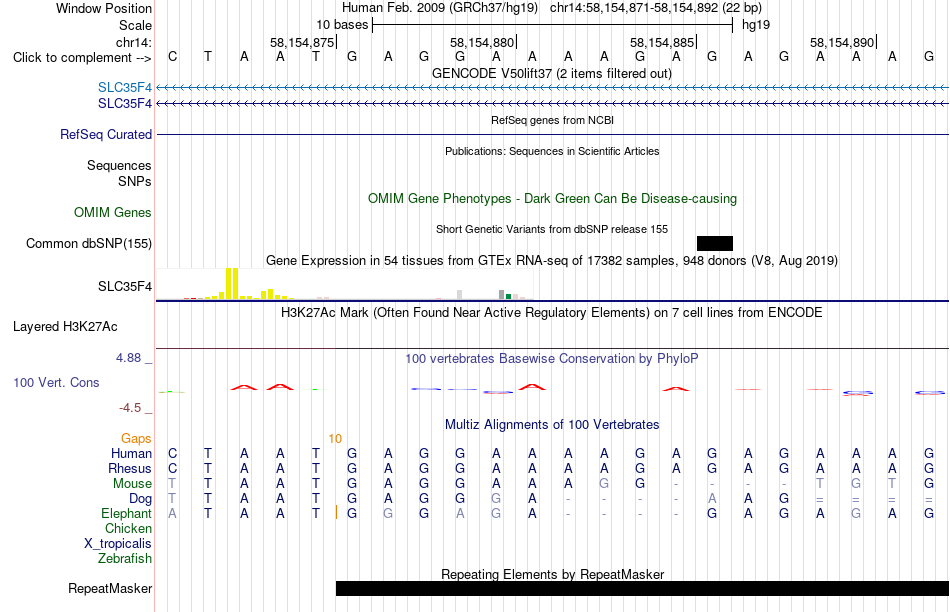Click the OMIM Gene Phenotypes title text
The width and height of the screenshot is (950, 612).
pyautogui.click(x=553, y=199)
